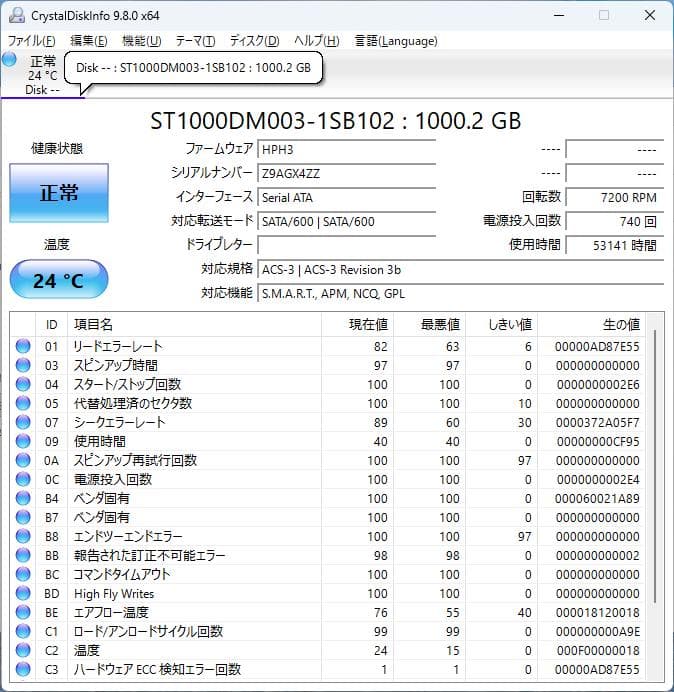Image resolution: width=674 pixels, height=692 pixels.
Task: Click the 最悪値 column header
Action: click(429, 324)
